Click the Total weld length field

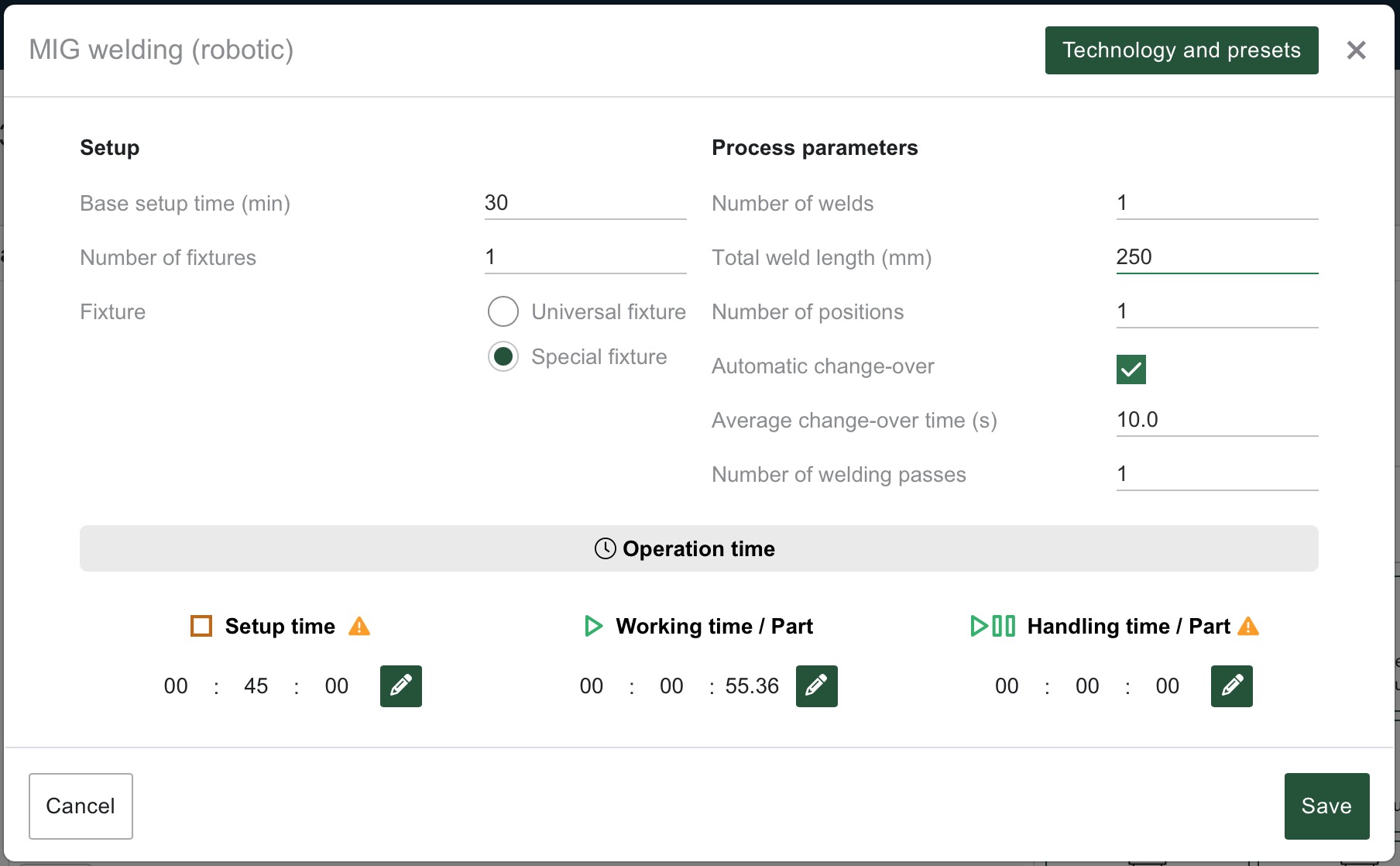tap(1216, 257)
